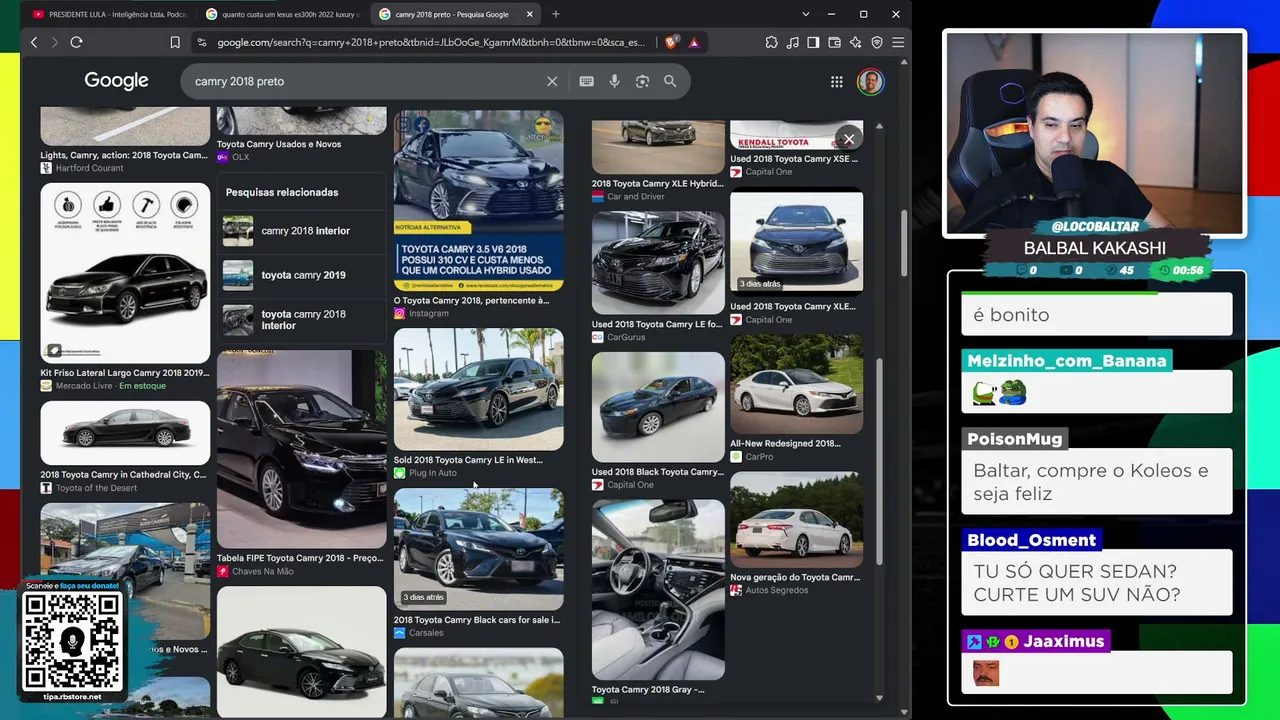1280x720 pixels.
Task: Clear the Google search box text
Action: (x=552, y=81)
